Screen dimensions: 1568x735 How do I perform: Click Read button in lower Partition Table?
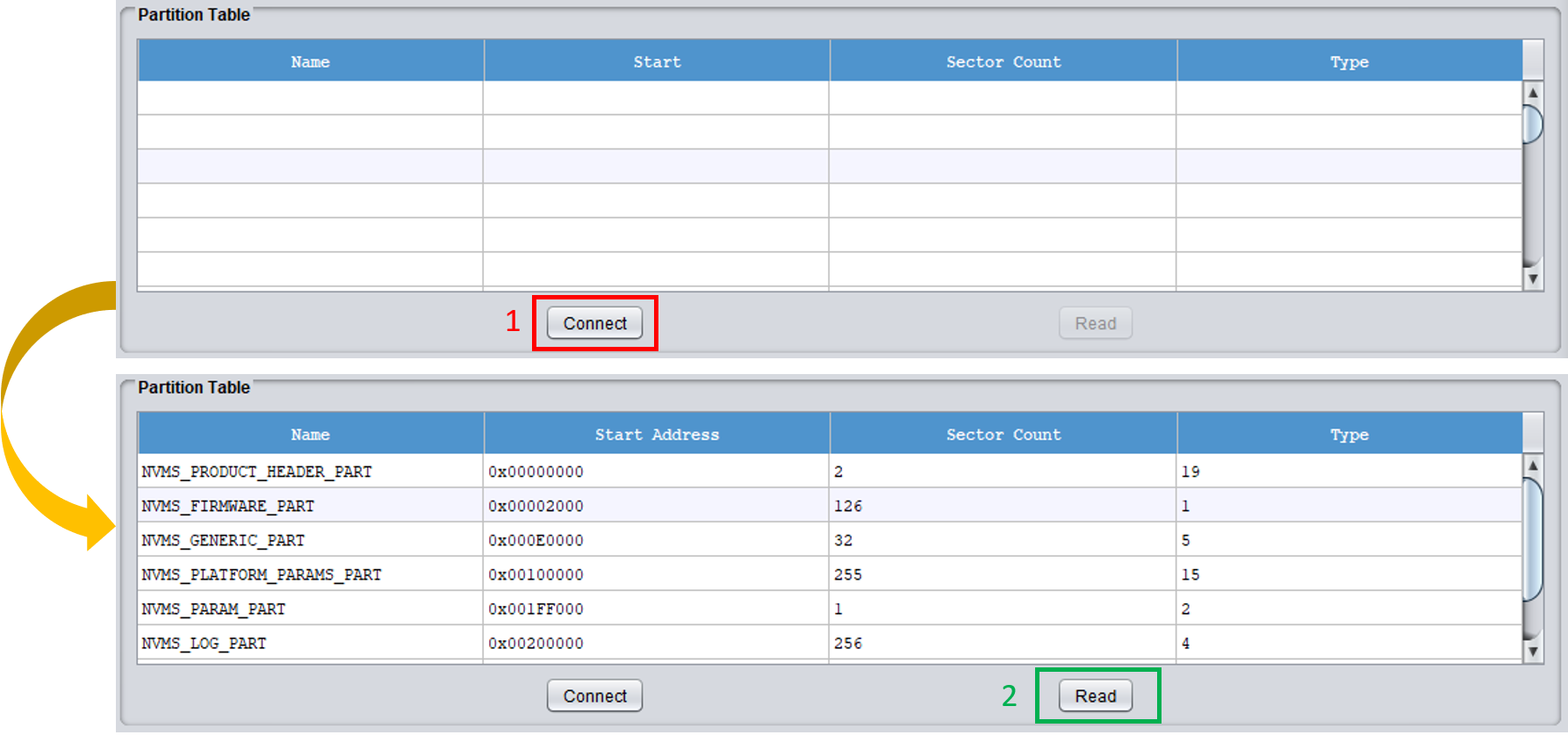[x=1095, y=695]
